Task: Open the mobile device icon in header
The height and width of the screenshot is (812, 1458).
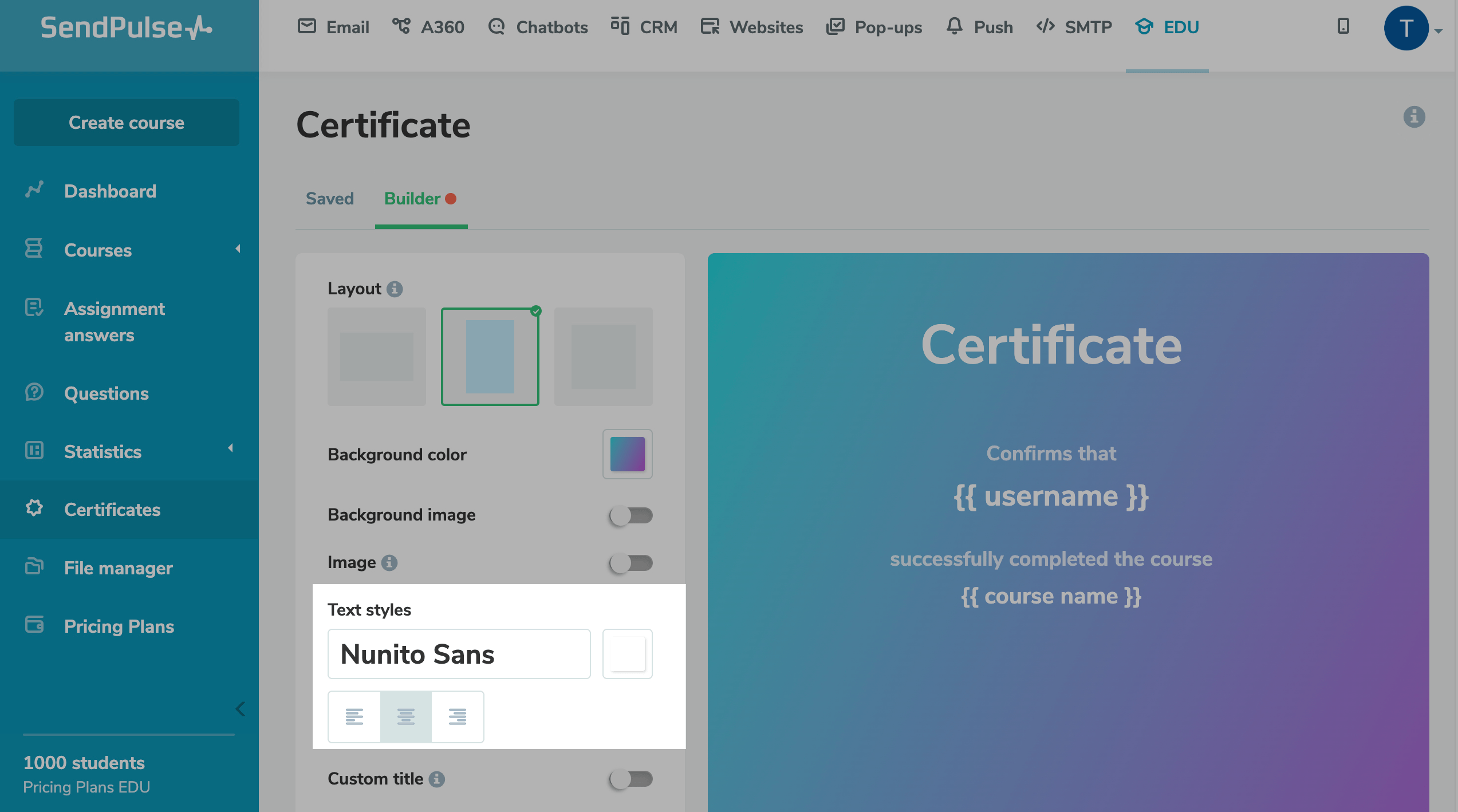Action: click(1343, 26)
